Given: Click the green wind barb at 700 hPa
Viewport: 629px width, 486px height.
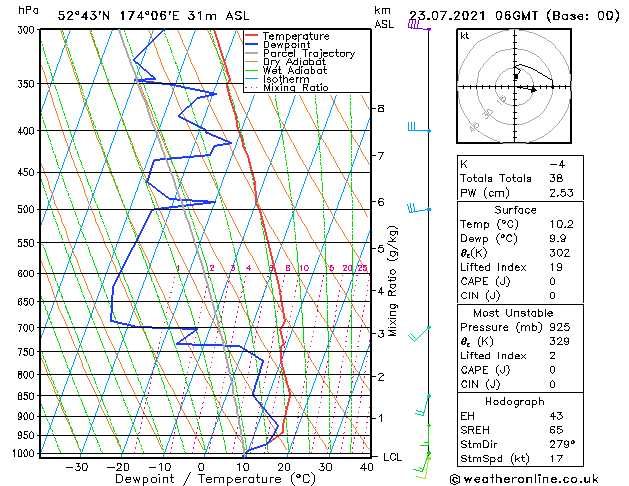Looking at the screenshot, I should tap(419, 334).
